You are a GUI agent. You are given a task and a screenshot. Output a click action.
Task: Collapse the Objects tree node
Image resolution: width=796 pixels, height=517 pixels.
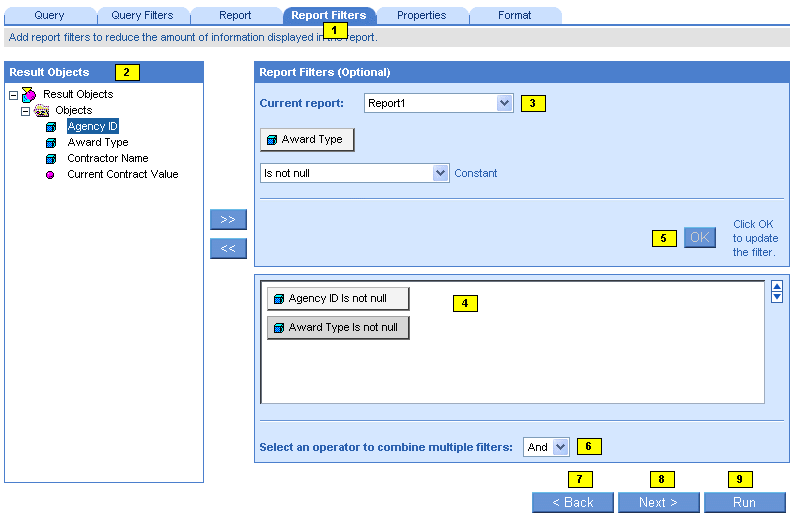pyautogui.click(x=26, y=110)
